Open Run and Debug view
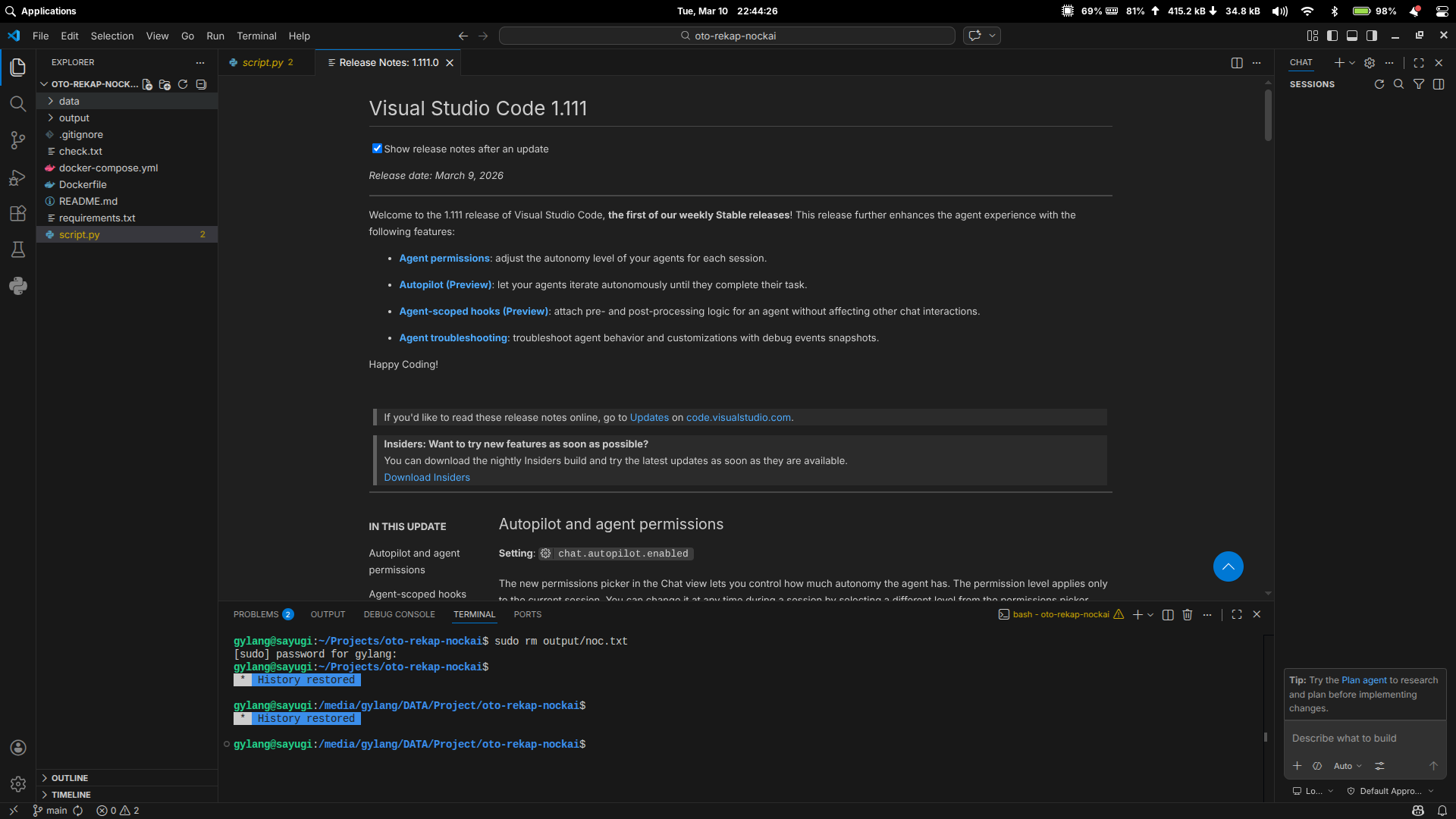1456x819 pixels. point(18,177)
